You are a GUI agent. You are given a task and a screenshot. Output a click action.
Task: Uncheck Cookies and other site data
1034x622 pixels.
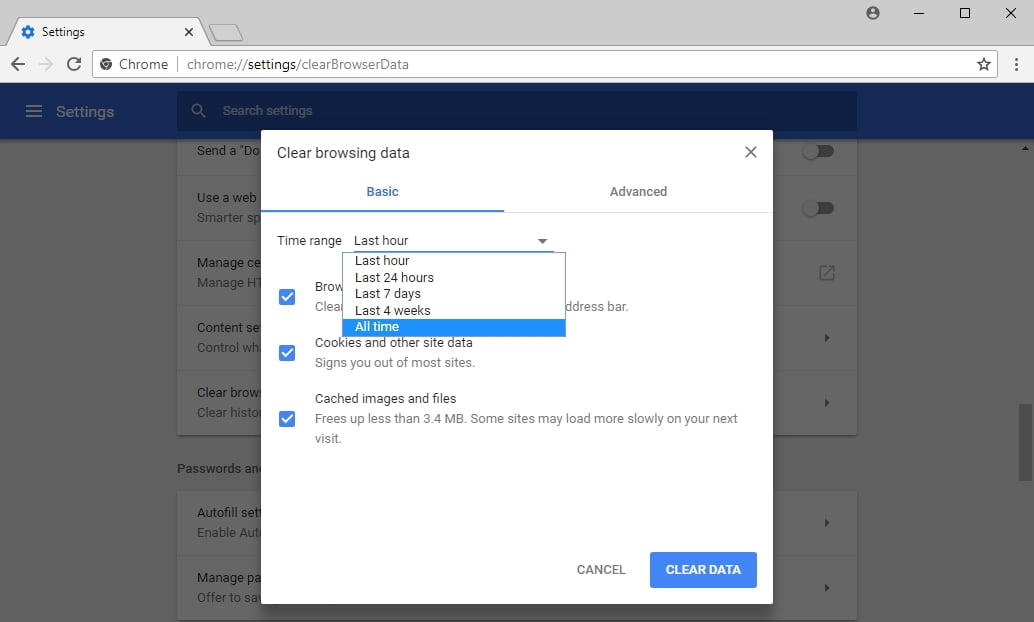(287, 352)
